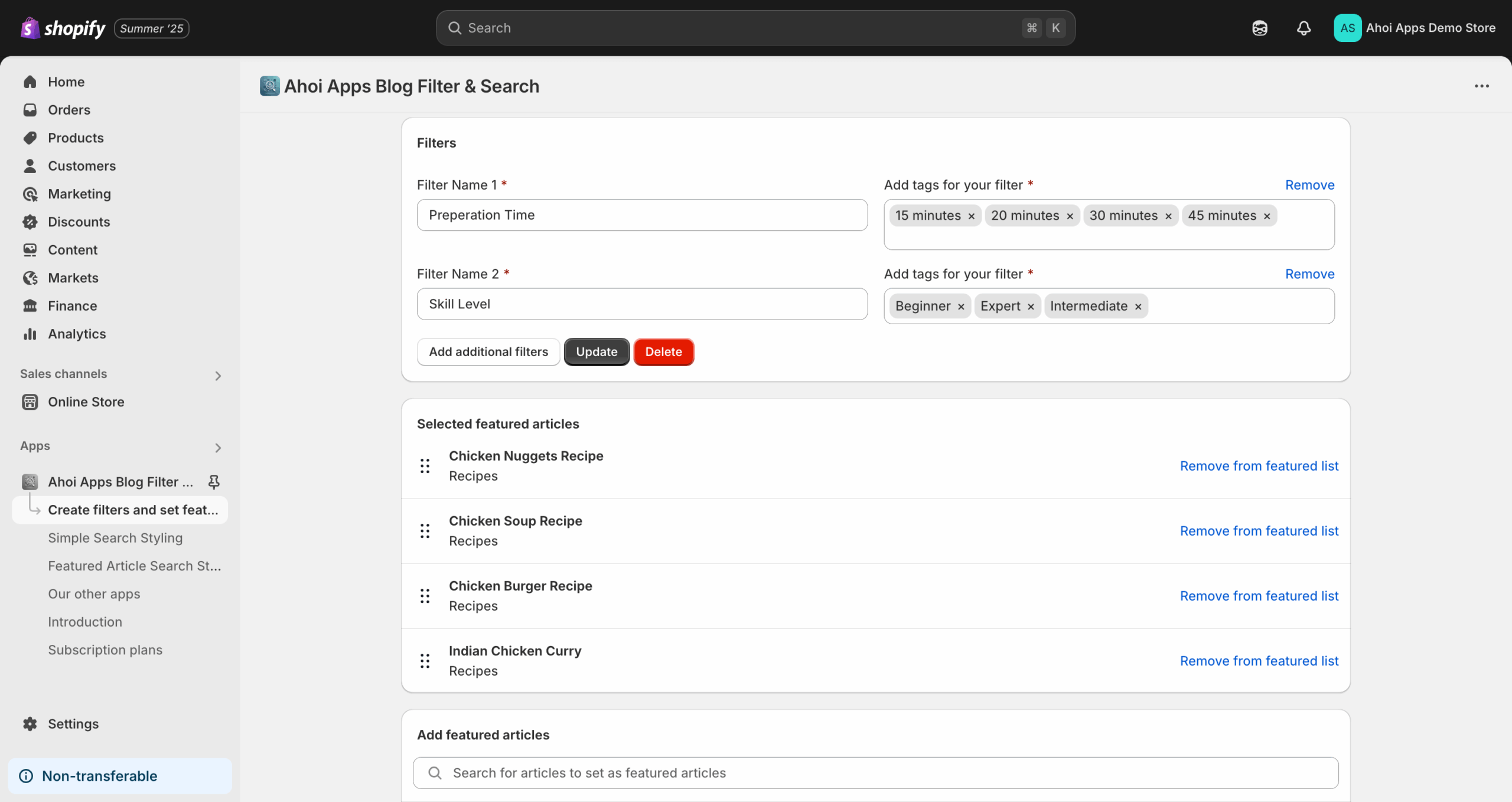Select Create filters and set featured page
The image size is (1512, 802).
coord(120,510)
